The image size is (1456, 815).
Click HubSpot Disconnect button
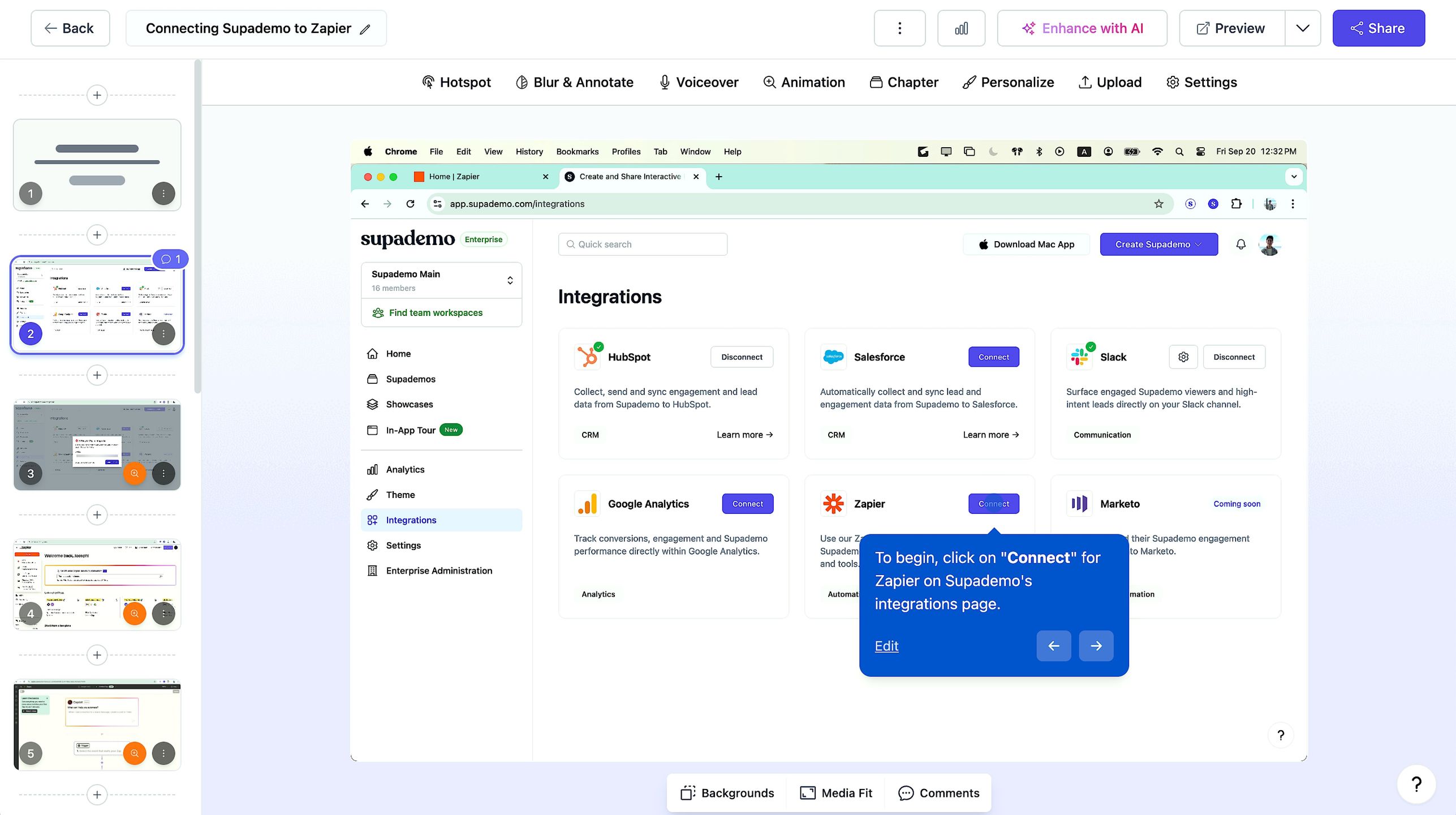pyautogui.click(x=742, y=357)
